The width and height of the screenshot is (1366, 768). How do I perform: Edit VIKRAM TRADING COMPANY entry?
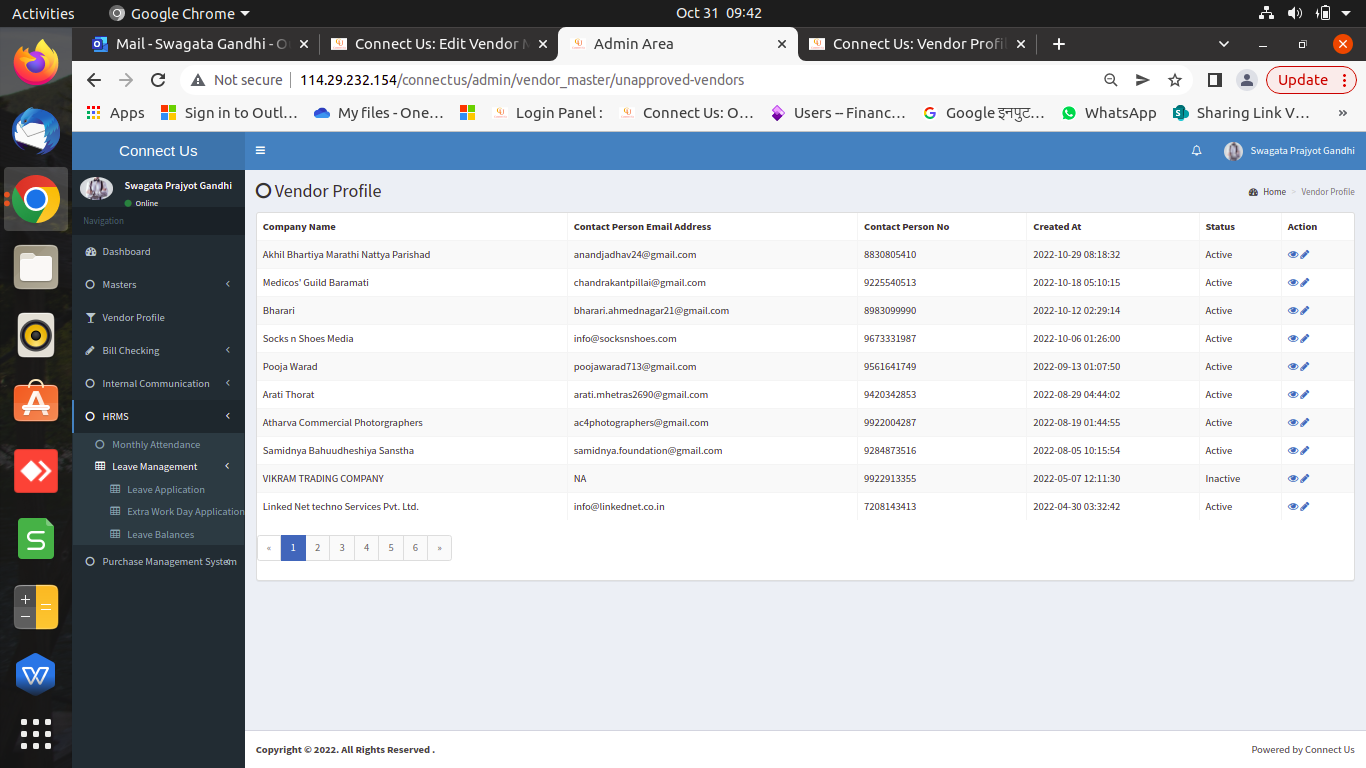(x=1305, y=479)
